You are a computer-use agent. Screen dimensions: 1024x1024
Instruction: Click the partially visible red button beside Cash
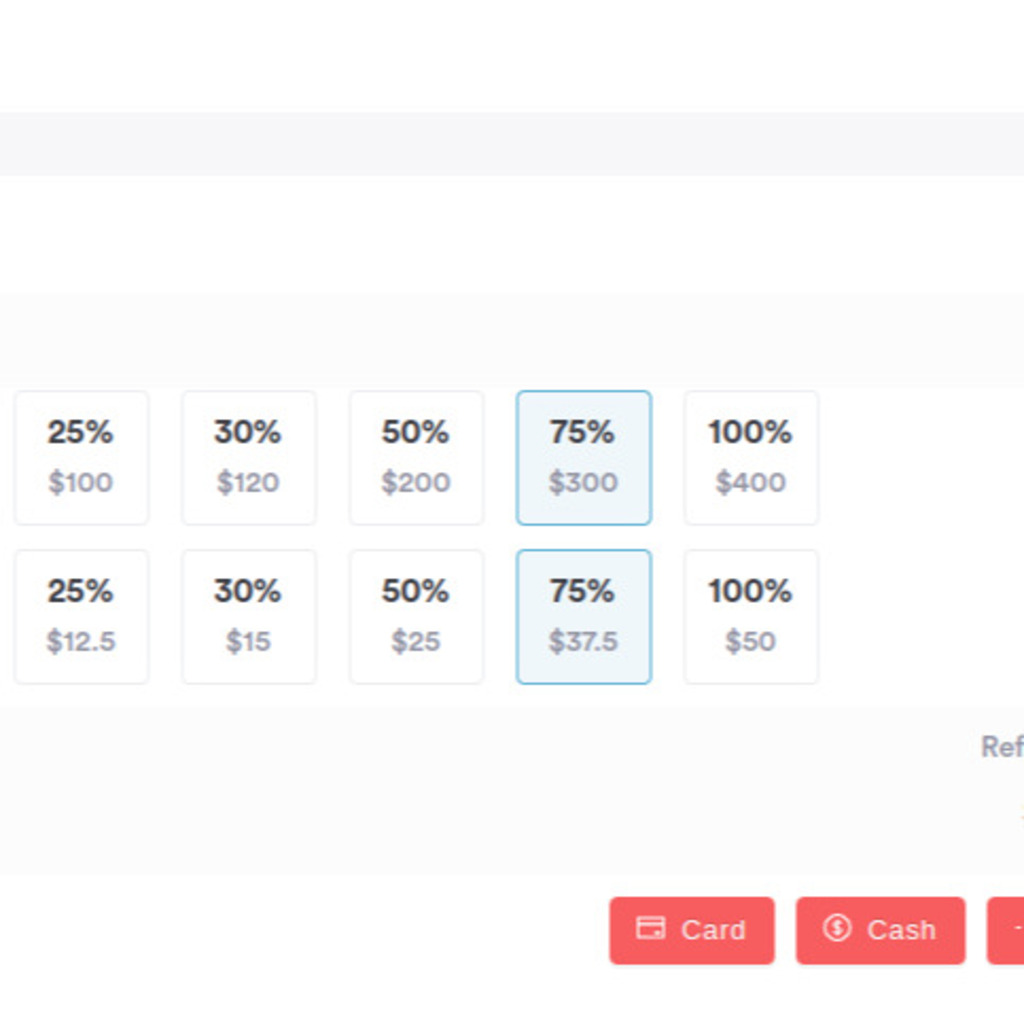[x=1006, y=931]
